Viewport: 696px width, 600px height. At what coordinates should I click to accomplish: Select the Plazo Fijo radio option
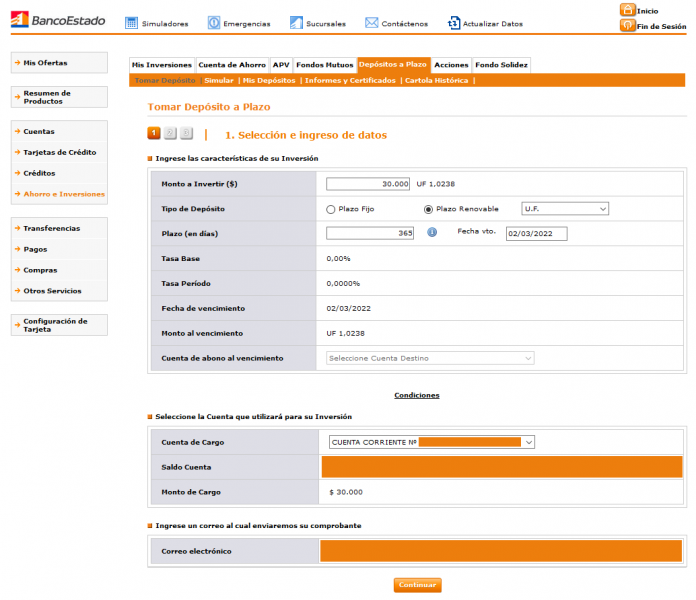[x=331, y=209]
